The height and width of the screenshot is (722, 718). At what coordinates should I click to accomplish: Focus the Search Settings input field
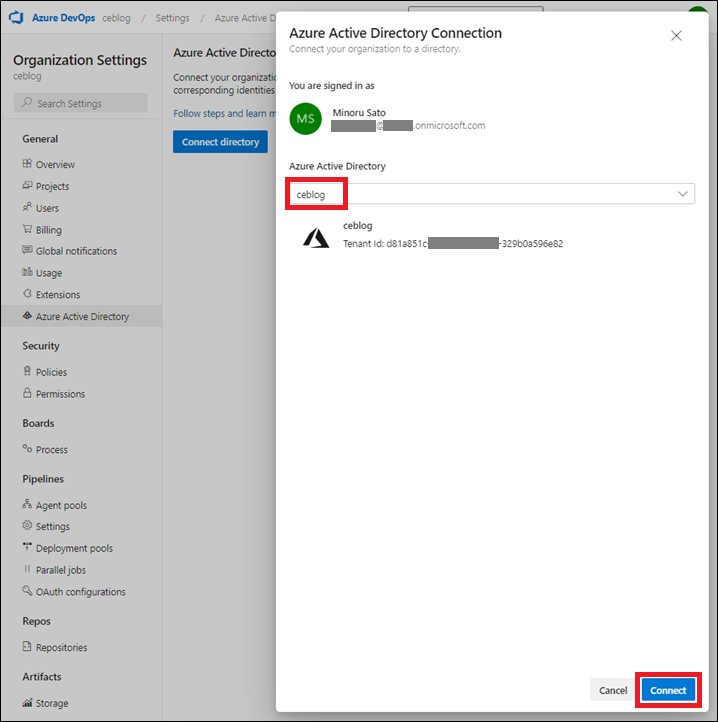[x=81, y=103]
